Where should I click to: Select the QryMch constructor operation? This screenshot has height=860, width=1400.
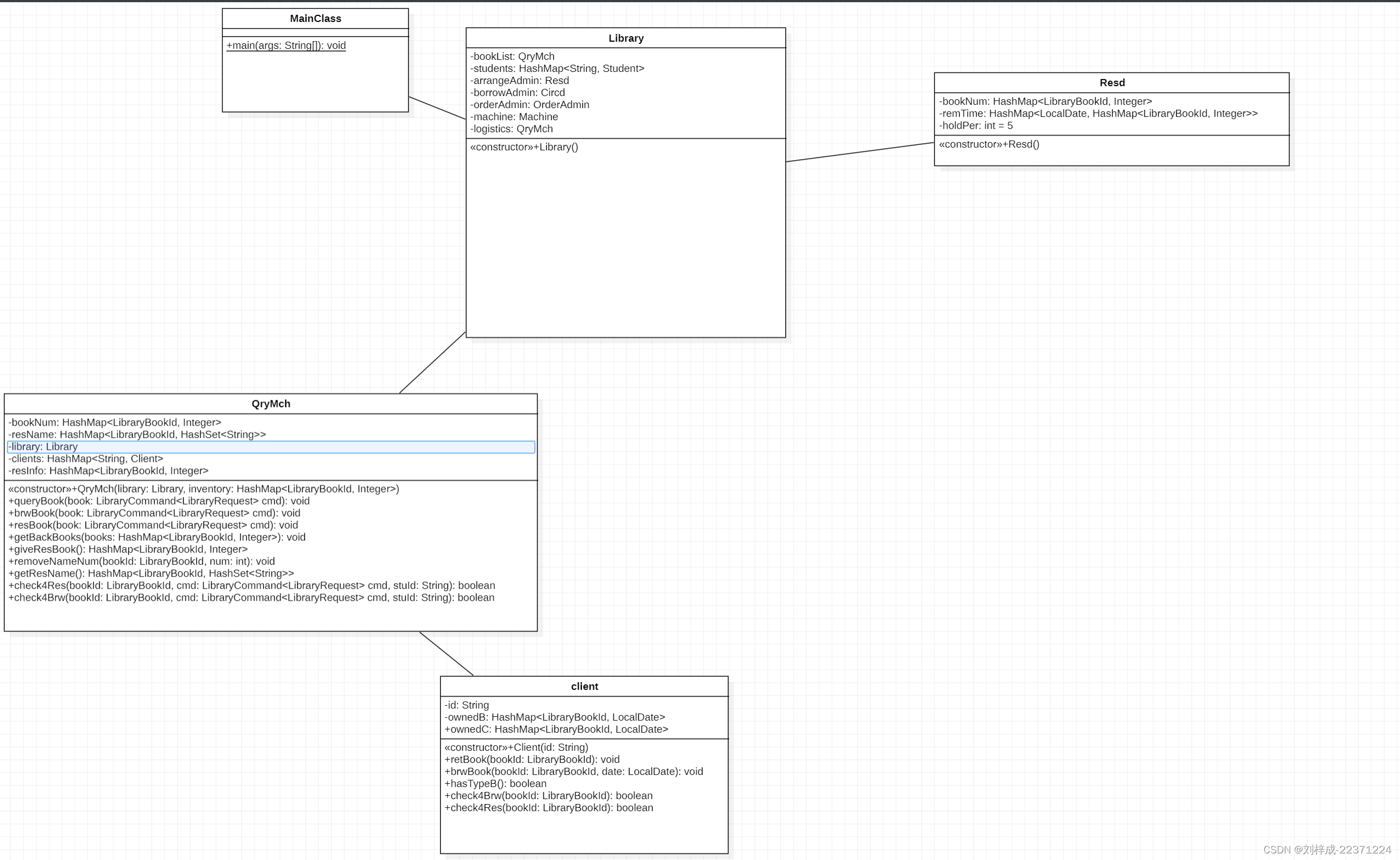click(x=203, y=489)
